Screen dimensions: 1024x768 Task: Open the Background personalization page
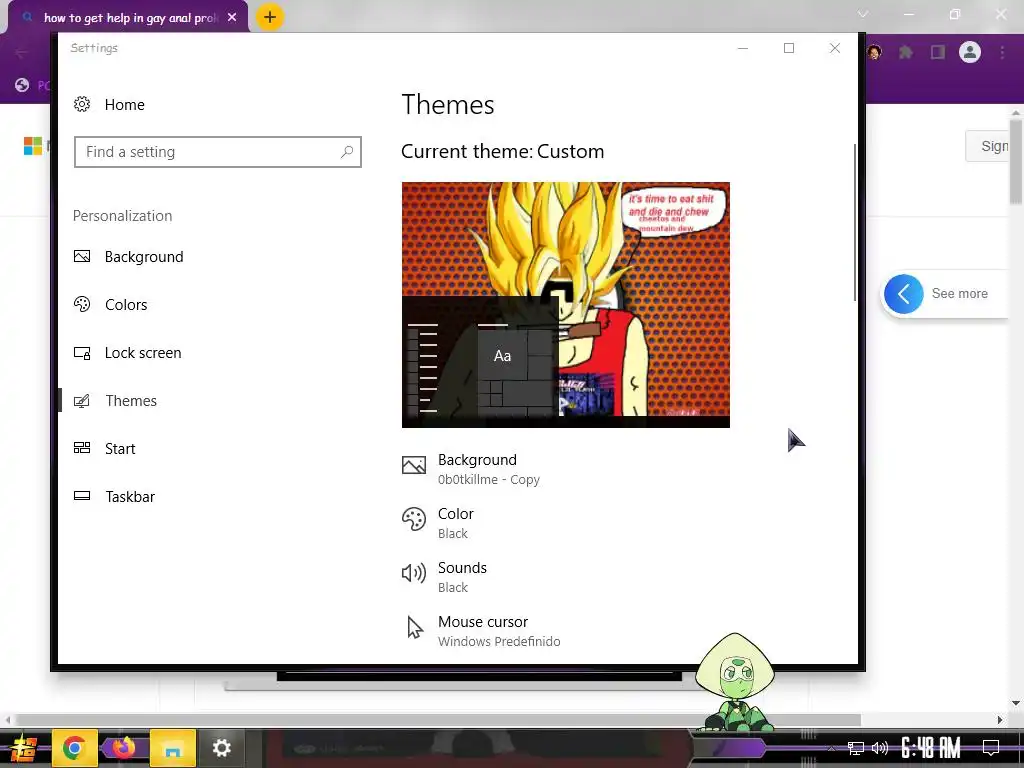(144, 257)
